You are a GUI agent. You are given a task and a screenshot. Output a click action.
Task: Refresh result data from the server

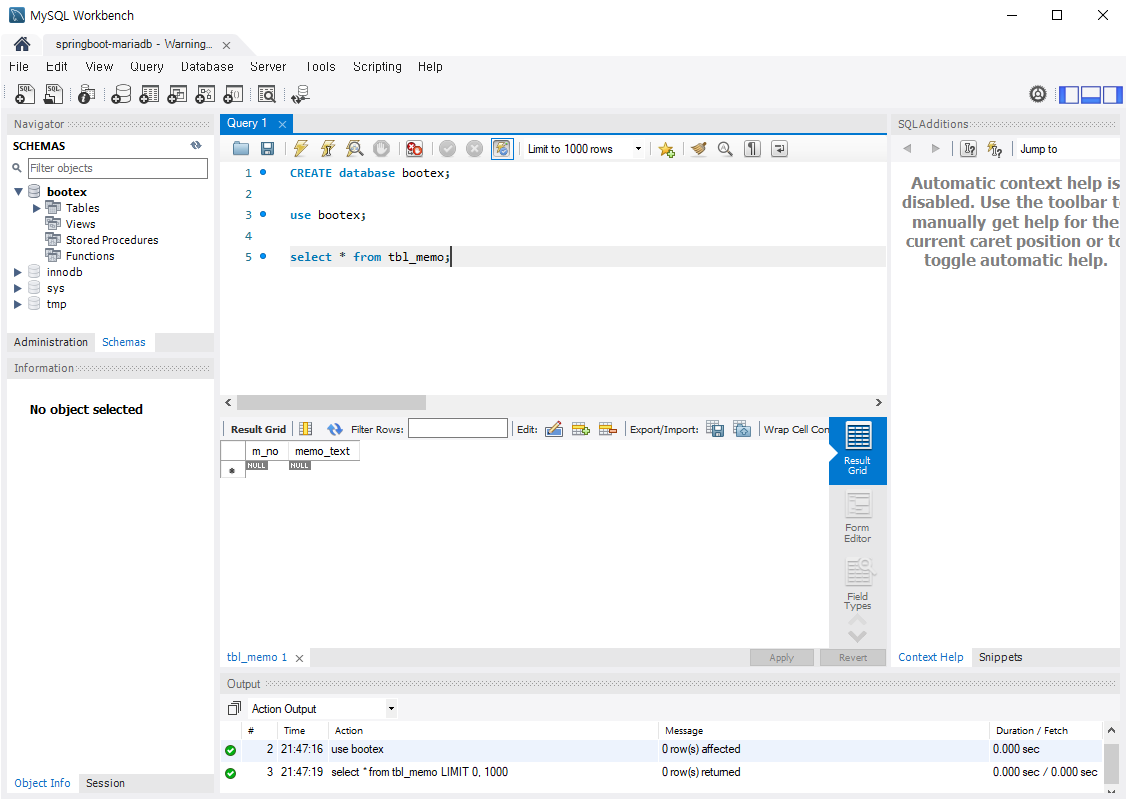[x=335, y=429]
